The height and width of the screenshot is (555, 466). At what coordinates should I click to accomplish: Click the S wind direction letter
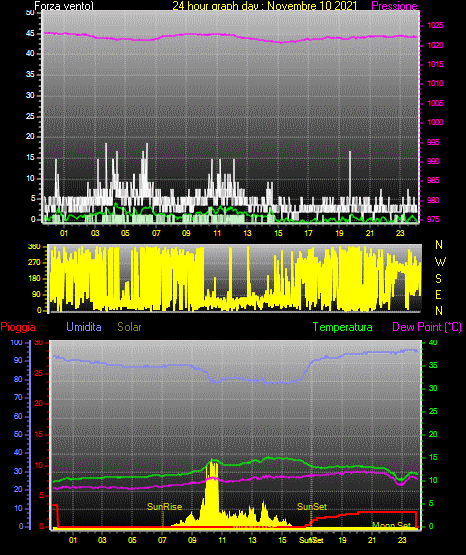tap(438, 279)
